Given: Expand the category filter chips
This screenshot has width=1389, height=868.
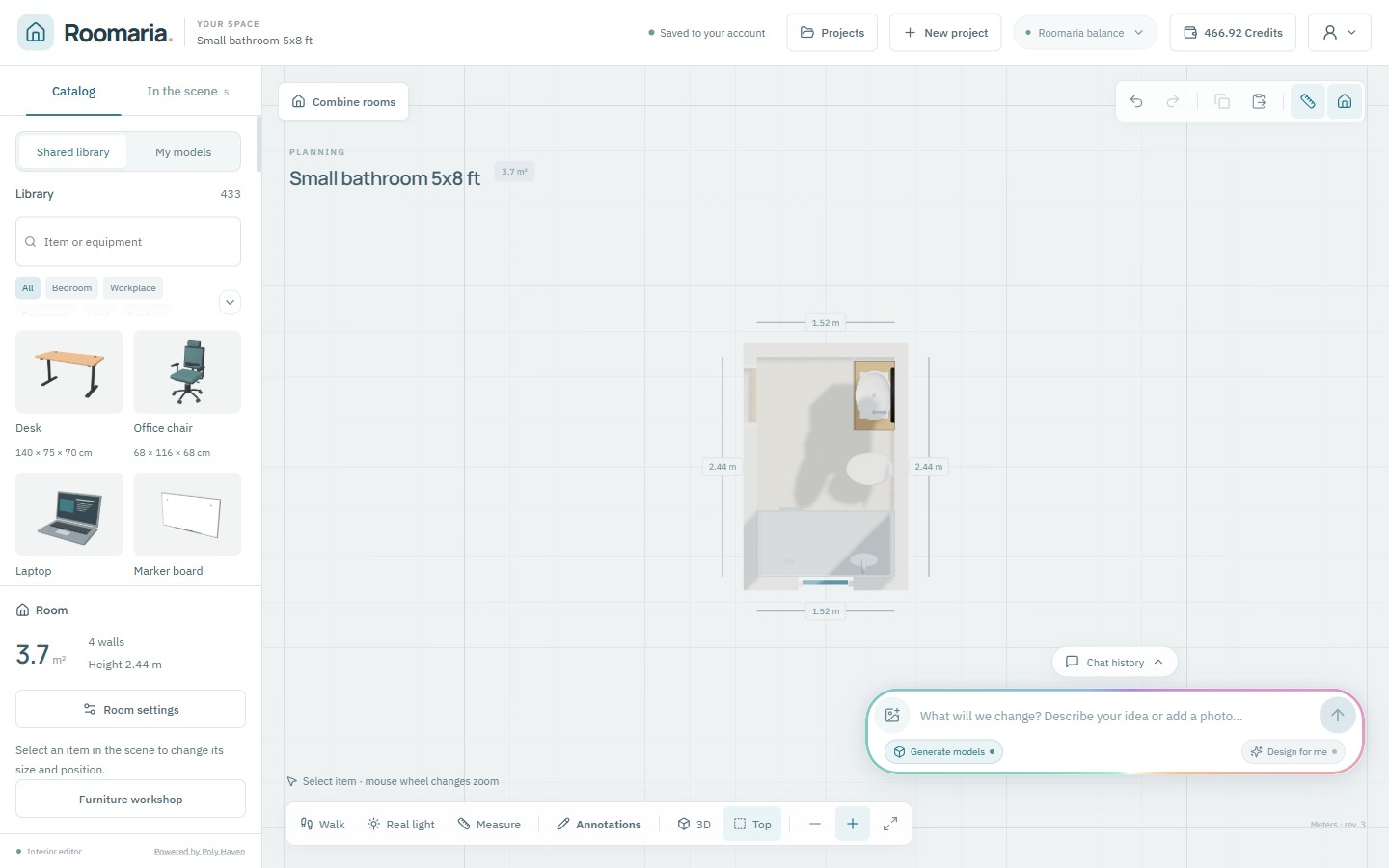Looking at the screenshot, I should pyautogui.click(x=230, y=302).
